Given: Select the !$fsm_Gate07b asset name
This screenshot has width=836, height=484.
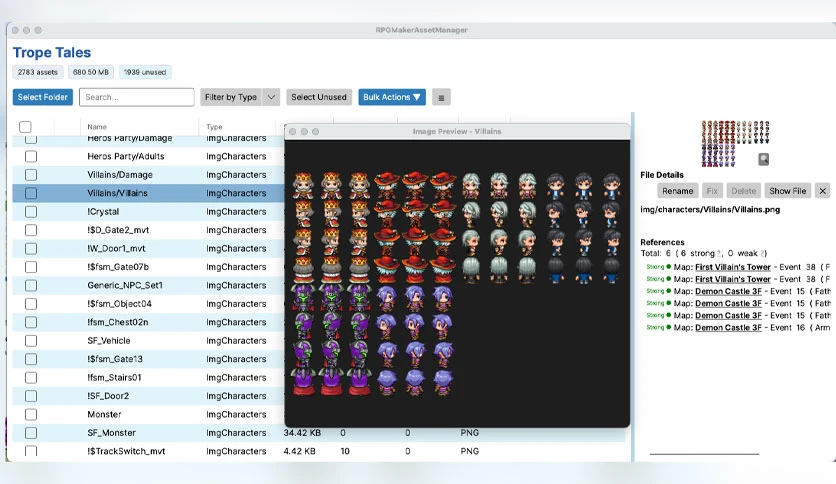Looking at the screenshot, I should 118,267.
